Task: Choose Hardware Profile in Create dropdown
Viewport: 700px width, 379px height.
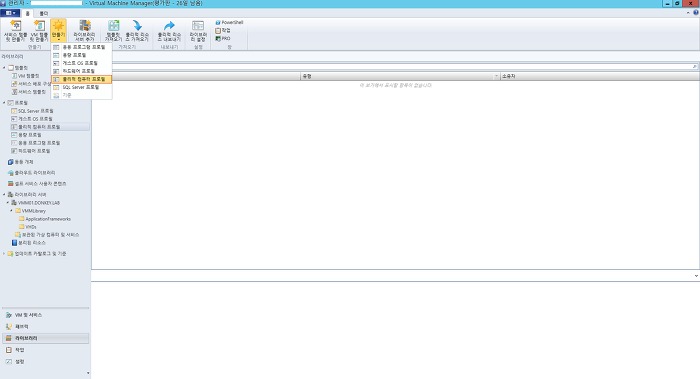Action: [x=81, y=71]
